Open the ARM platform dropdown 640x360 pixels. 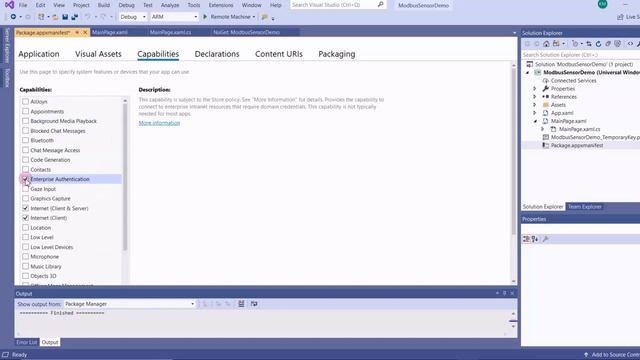[174, 17]
